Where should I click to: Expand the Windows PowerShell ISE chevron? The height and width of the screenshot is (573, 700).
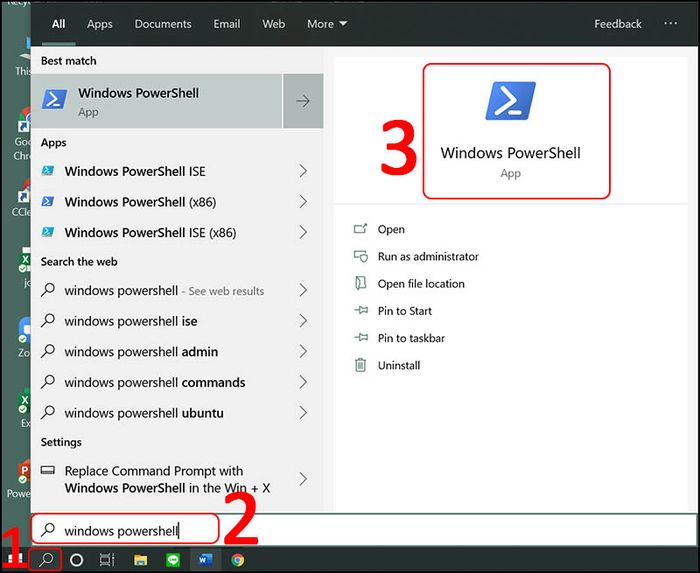click(303, 171)
